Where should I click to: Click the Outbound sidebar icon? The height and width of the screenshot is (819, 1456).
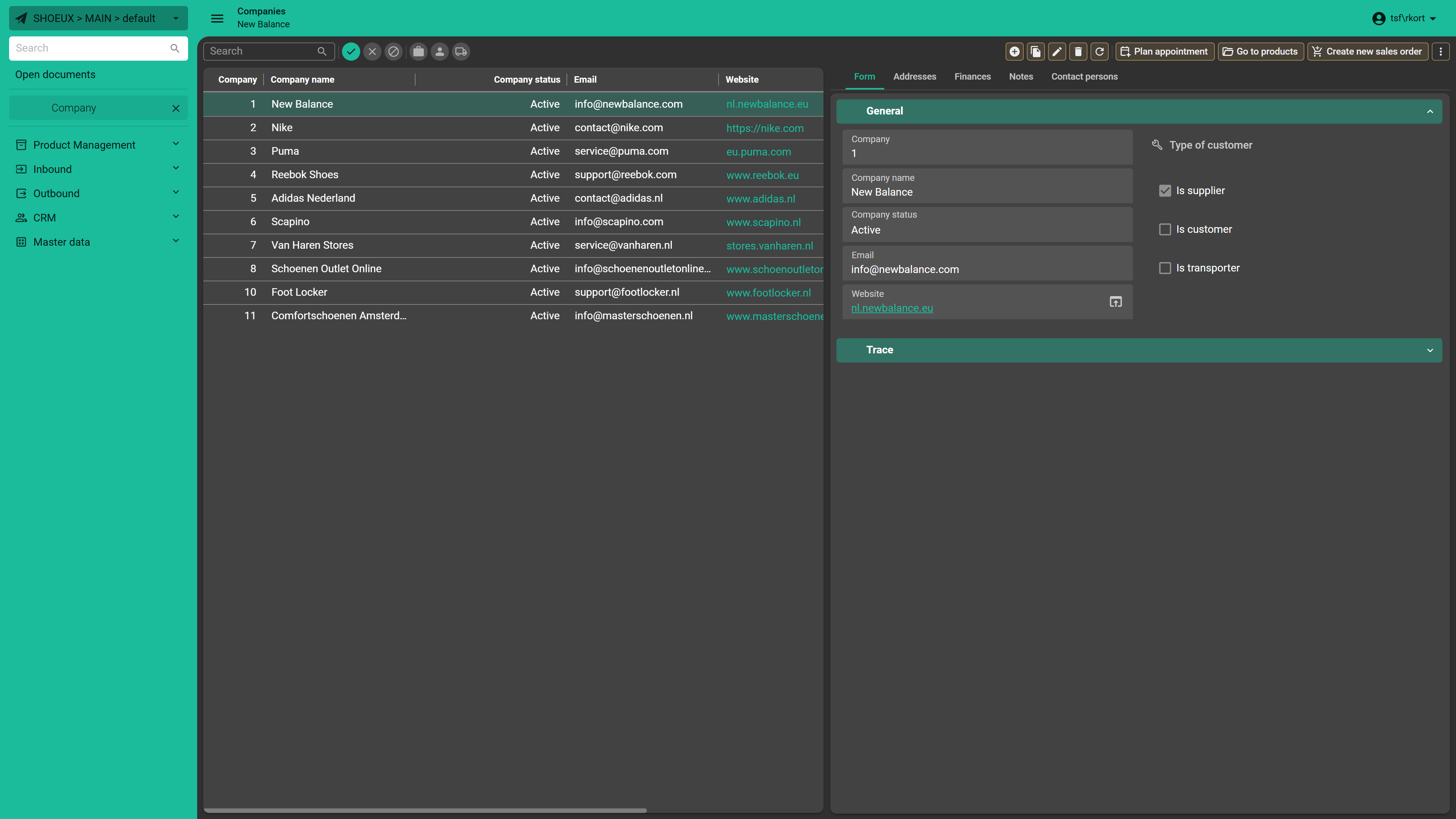(x=21, y=193)
